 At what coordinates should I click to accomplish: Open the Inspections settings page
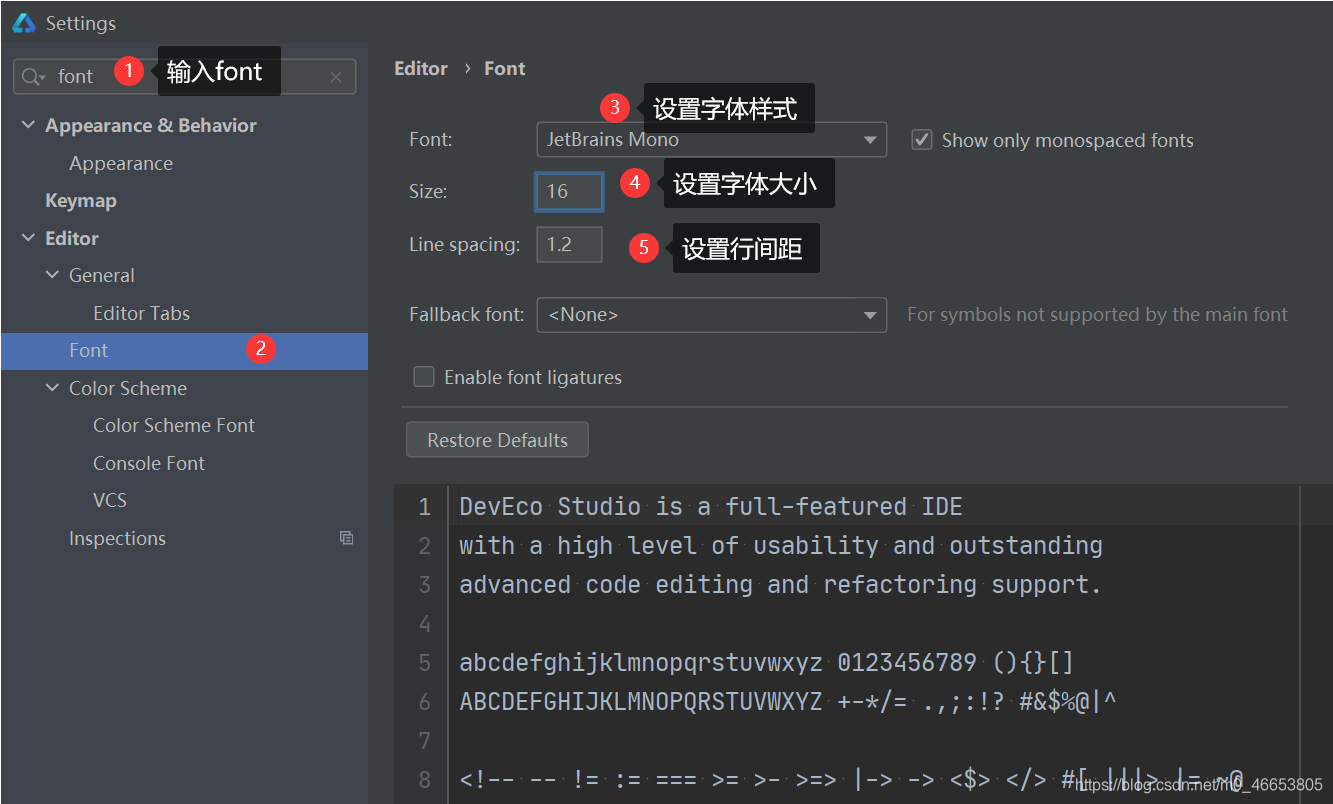pos(117,539)
